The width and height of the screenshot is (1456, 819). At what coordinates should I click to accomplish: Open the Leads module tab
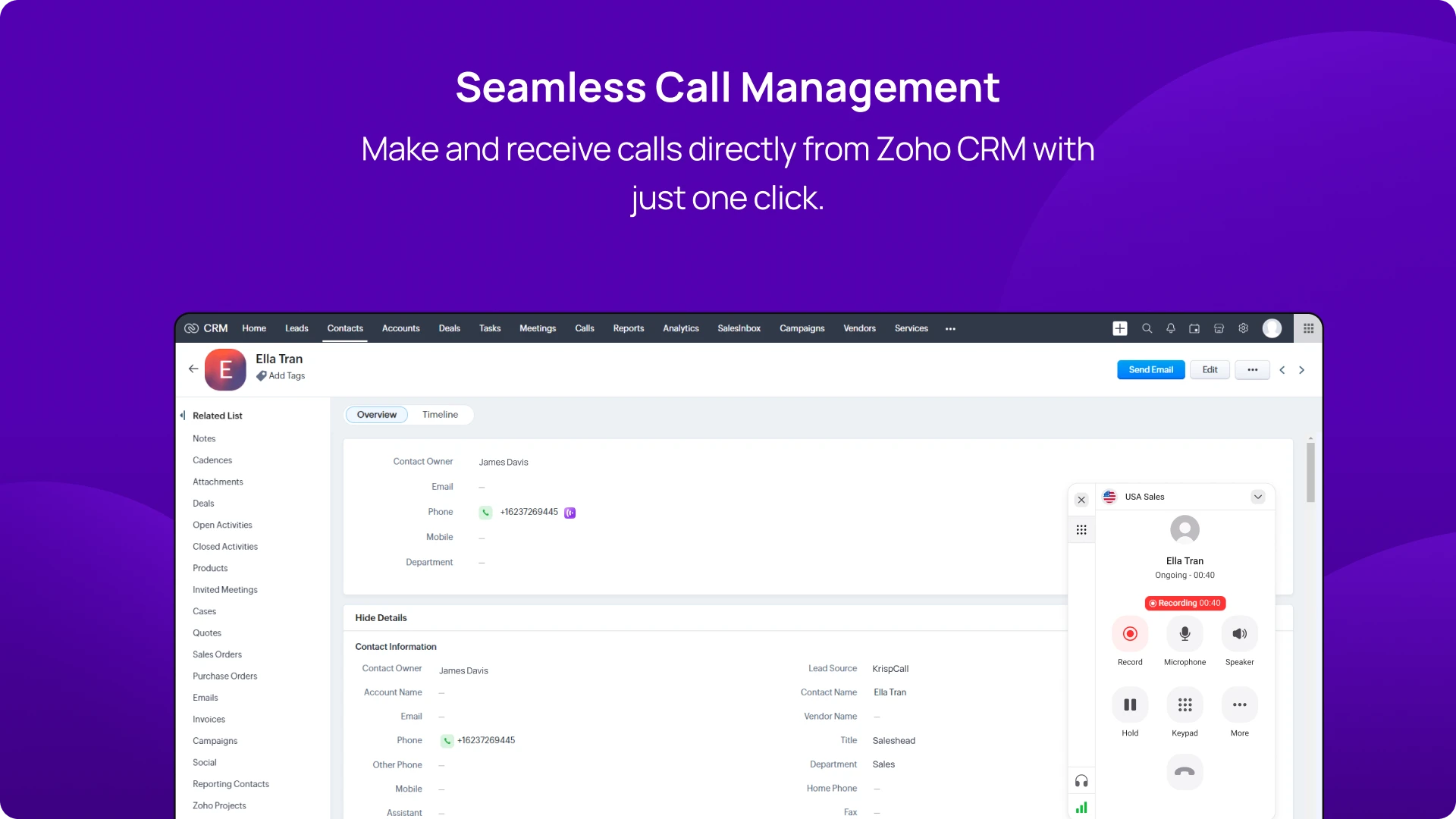[297, 328]
